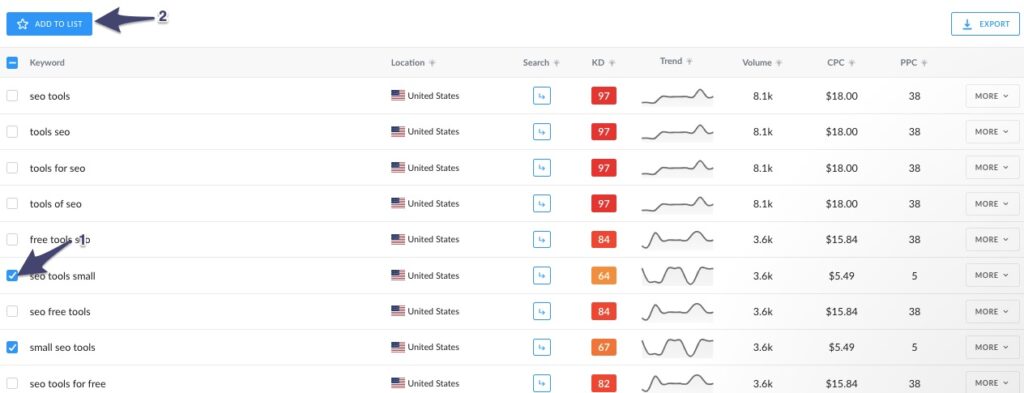Expand MORE dropdown for 'tools of seo' row

coord(992,204)
